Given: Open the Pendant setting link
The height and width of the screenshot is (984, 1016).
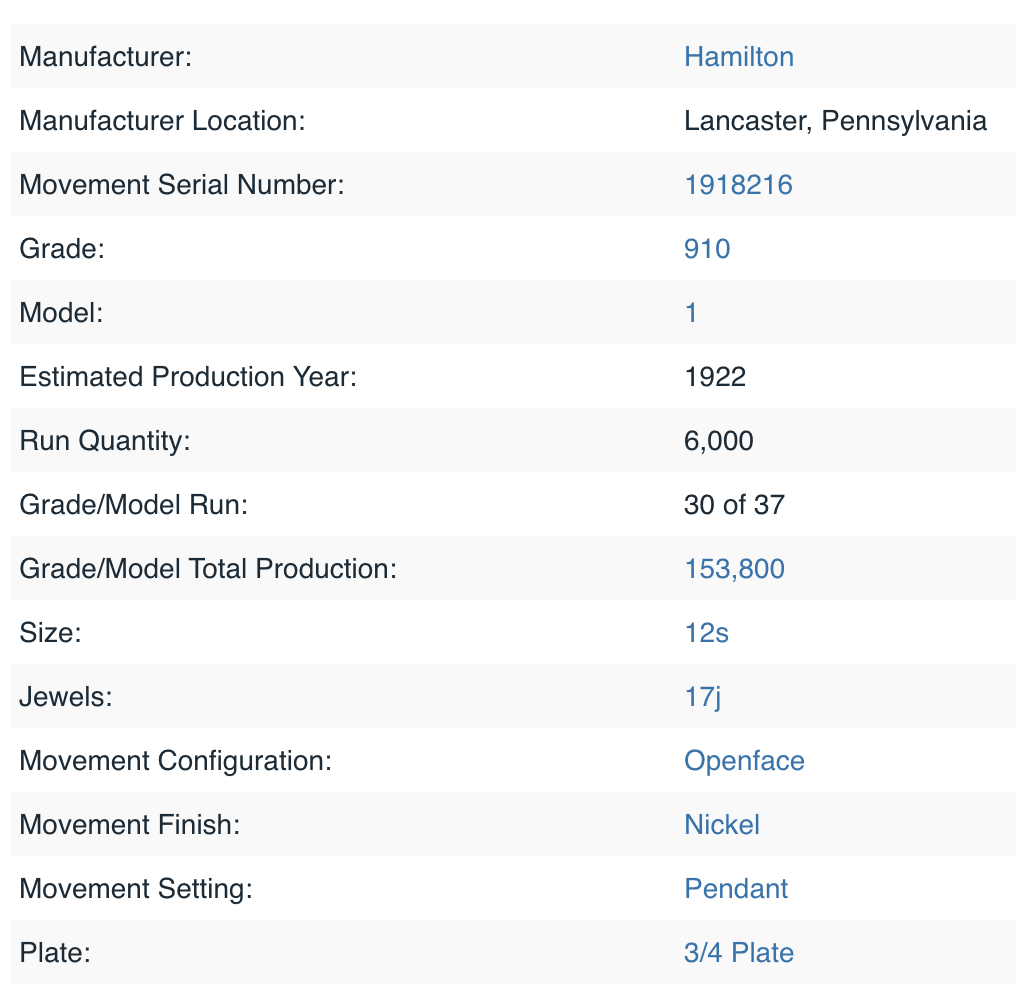Looking at the screenshot, I should 736,889.
